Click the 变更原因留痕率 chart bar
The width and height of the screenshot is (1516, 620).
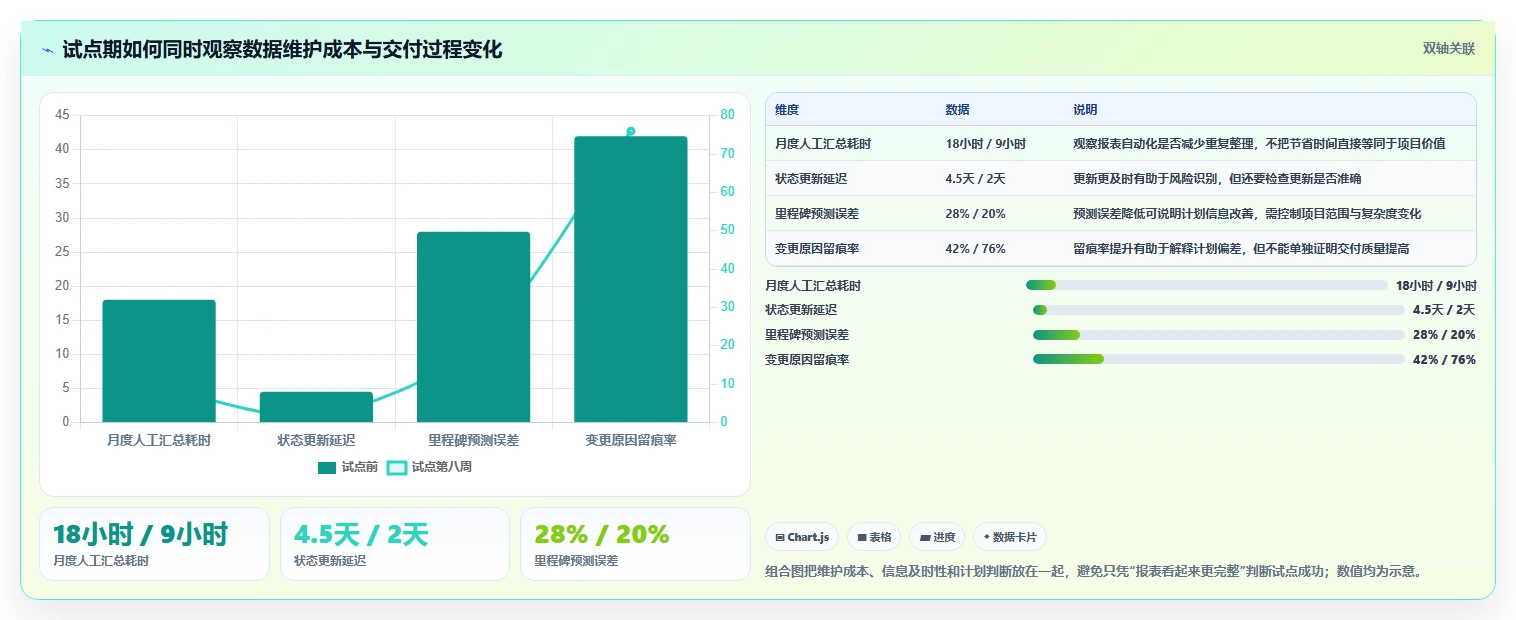pyautogui.click(x=631, y=279)
